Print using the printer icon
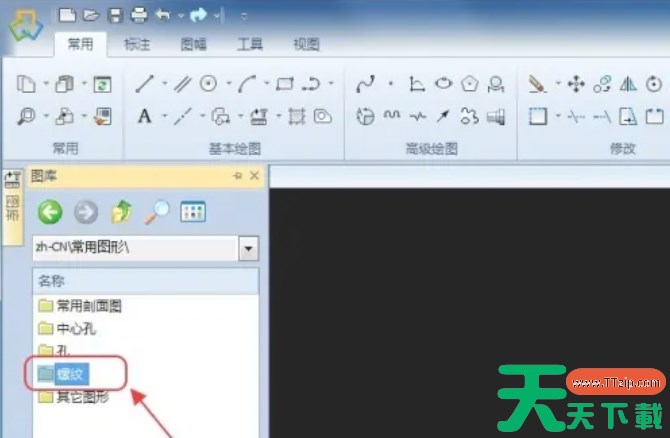The image size is (670, 438). [139, 15]
